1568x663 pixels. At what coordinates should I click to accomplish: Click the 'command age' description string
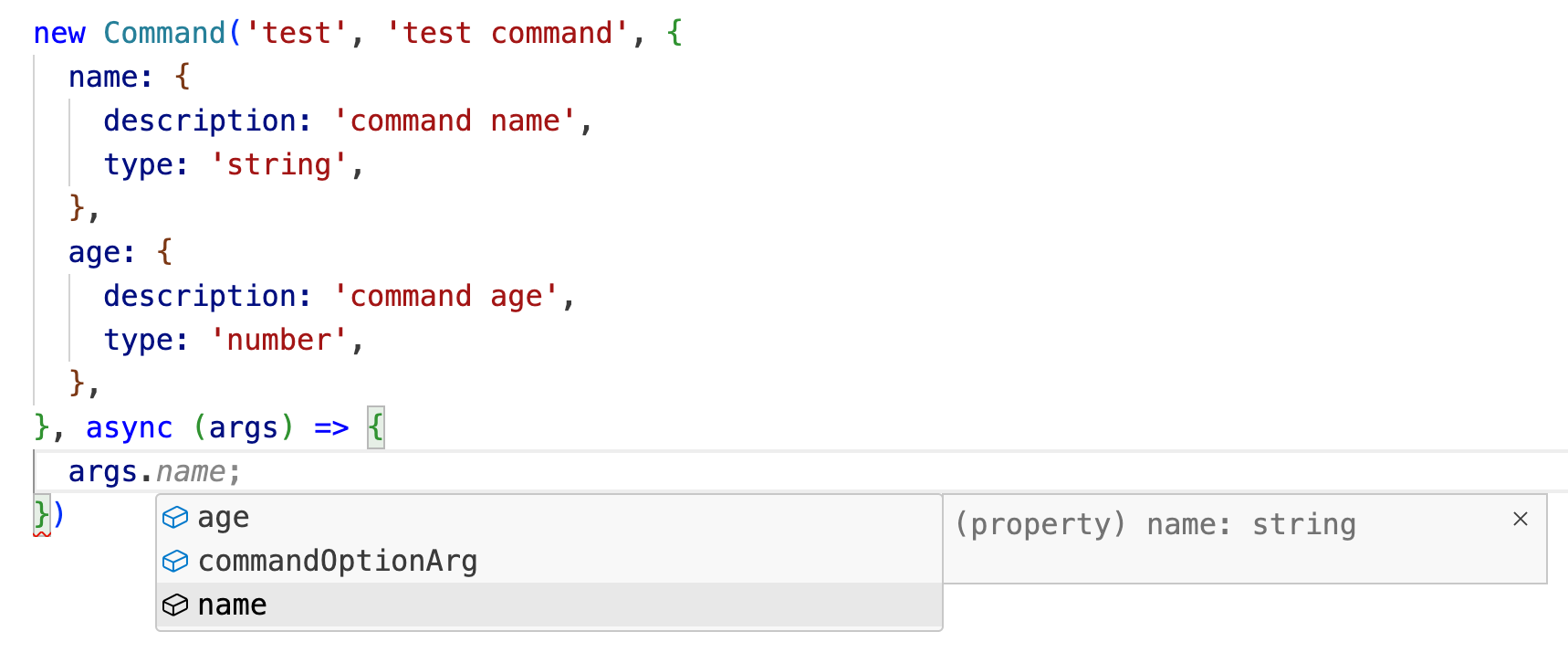[x=445, y=296]
